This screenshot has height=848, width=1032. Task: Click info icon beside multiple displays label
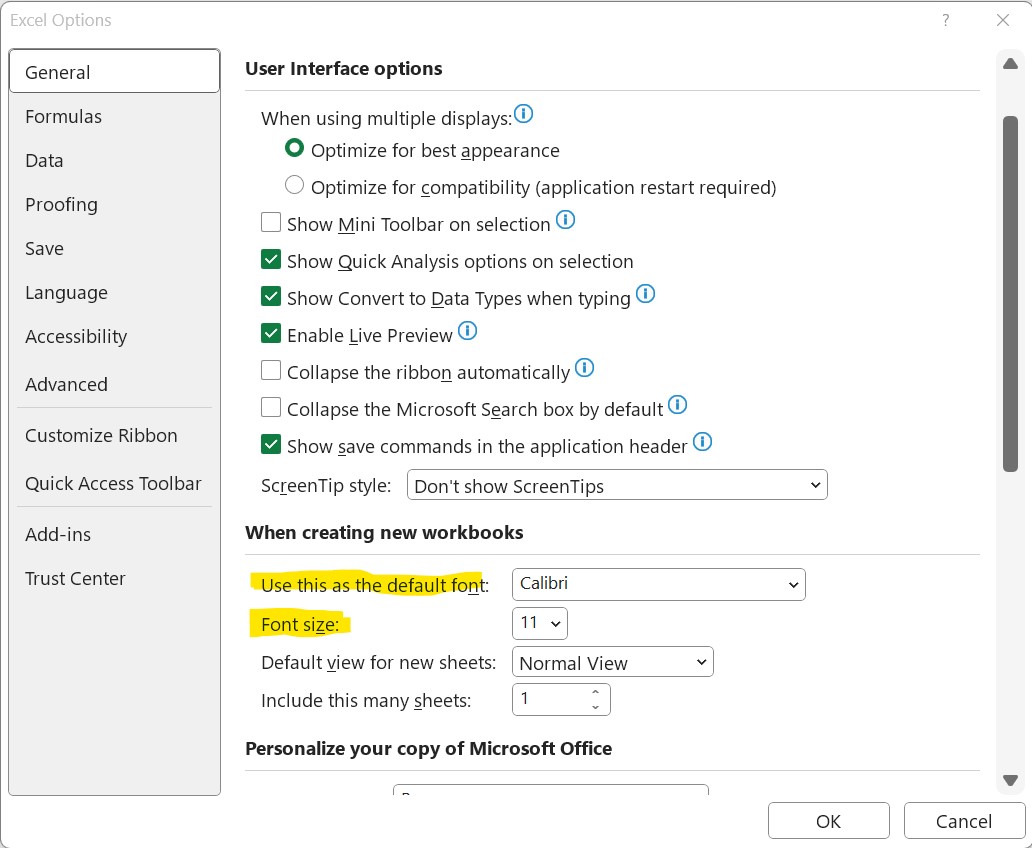point(523,115)
